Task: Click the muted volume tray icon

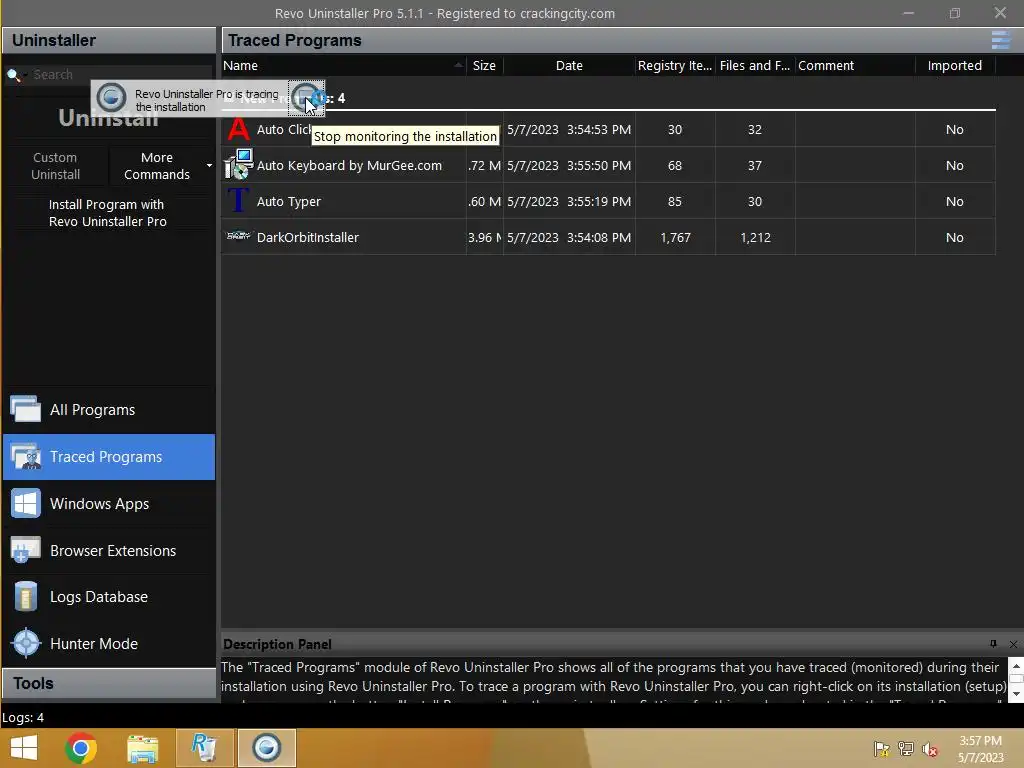Action: click(x=930, y=748)
